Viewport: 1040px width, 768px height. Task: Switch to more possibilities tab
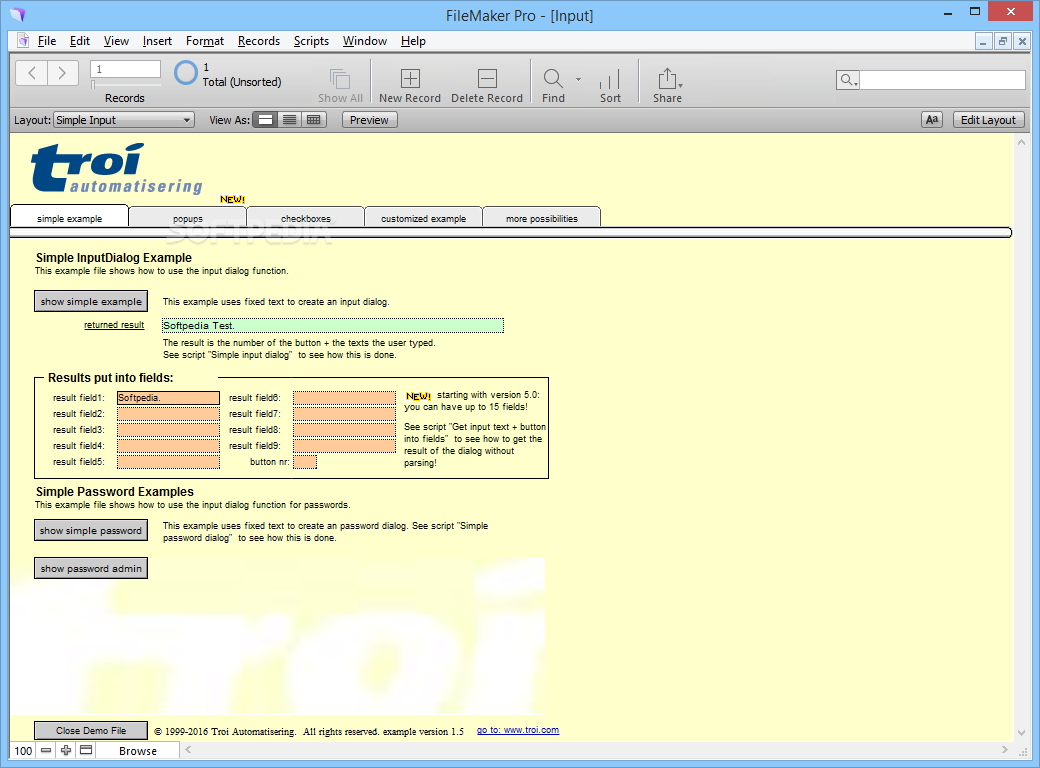click(542, 218)
